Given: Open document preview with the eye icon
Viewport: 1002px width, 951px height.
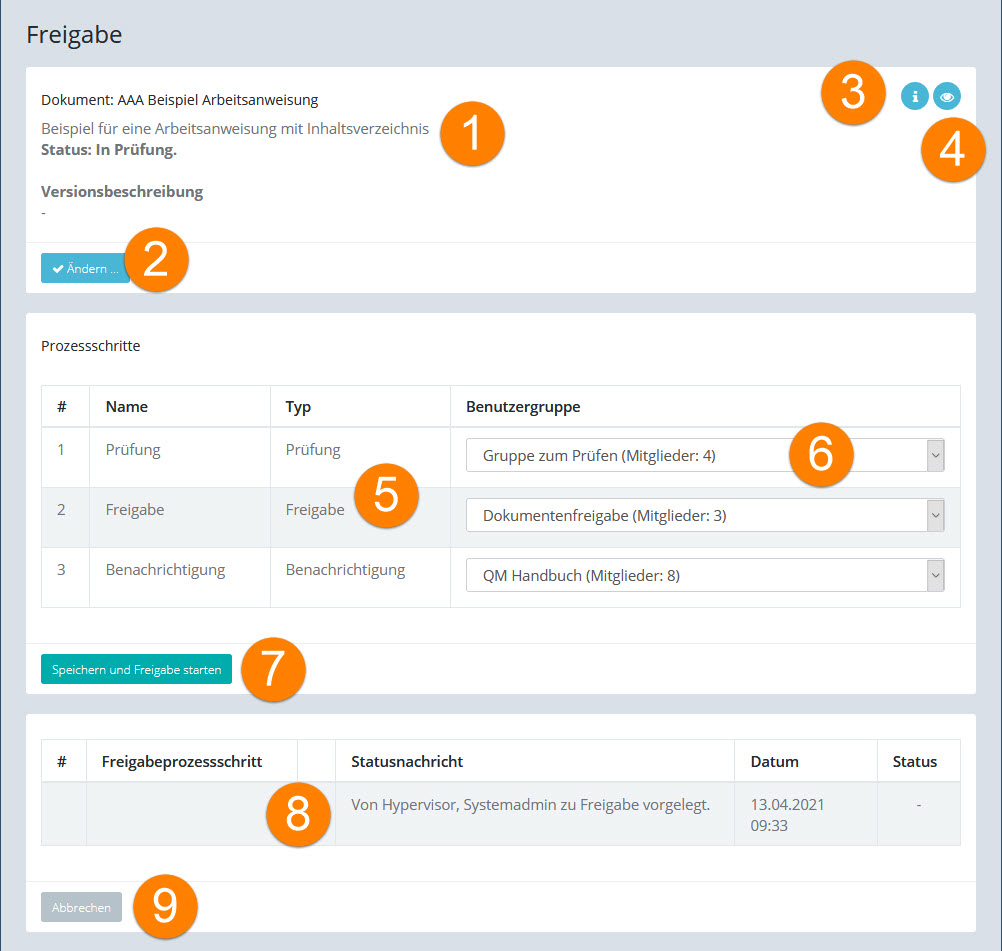Looking at the screenshot, I should (946, 96).
